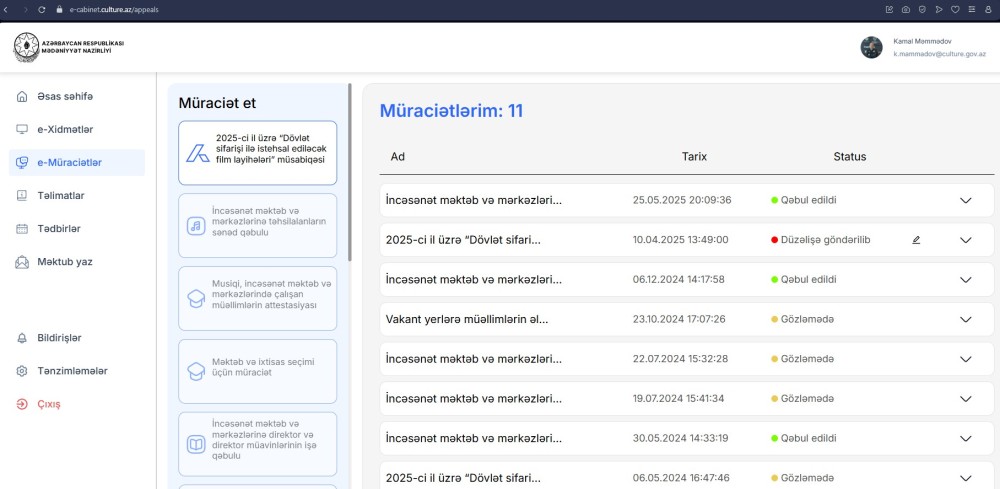This screenshot has height=489, width=1000.
Task: Open the e-Xidmətlər menu item
Action: (64, 129)
